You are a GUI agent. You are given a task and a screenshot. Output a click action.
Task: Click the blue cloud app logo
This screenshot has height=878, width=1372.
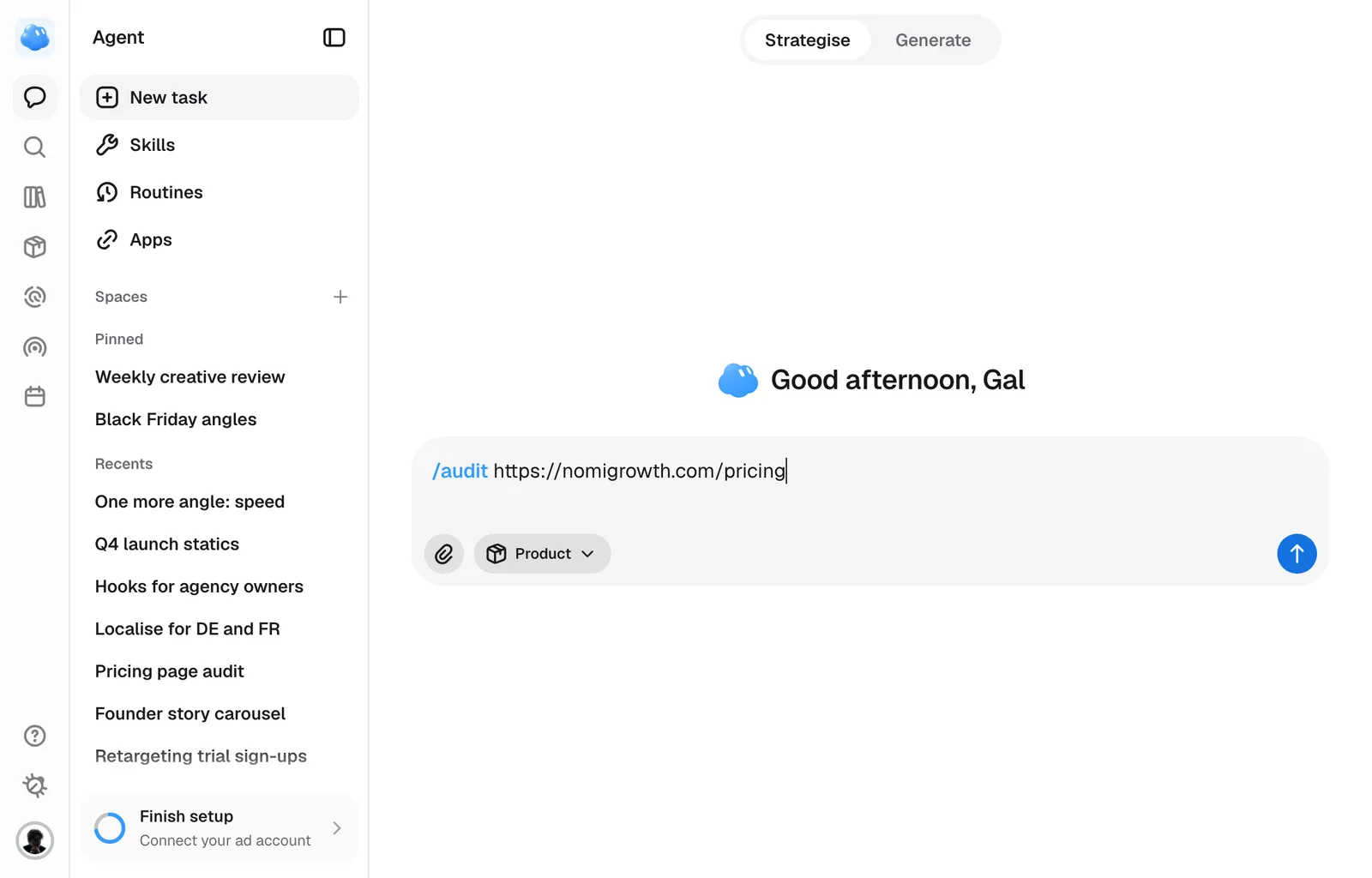coord(35,38)
